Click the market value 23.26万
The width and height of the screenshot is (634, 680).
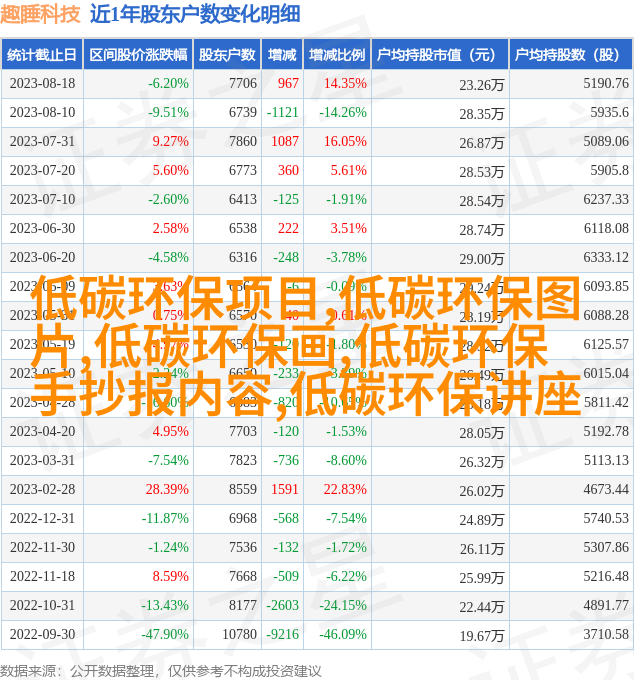481,85
